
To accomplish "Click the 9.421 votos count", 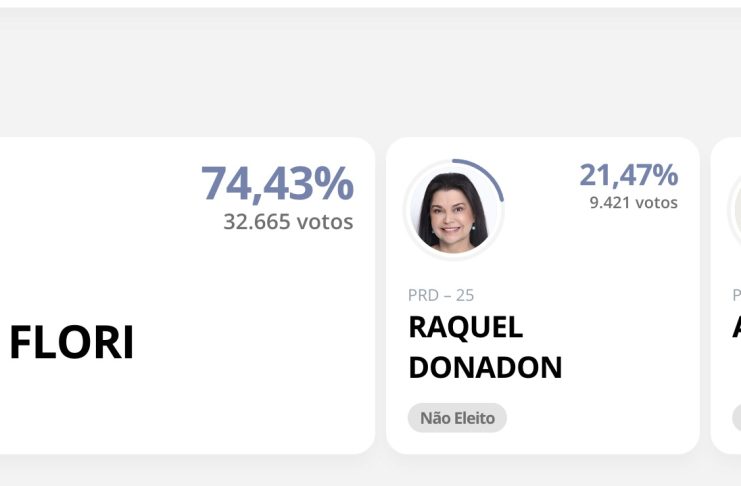I will tap(633, 203).
